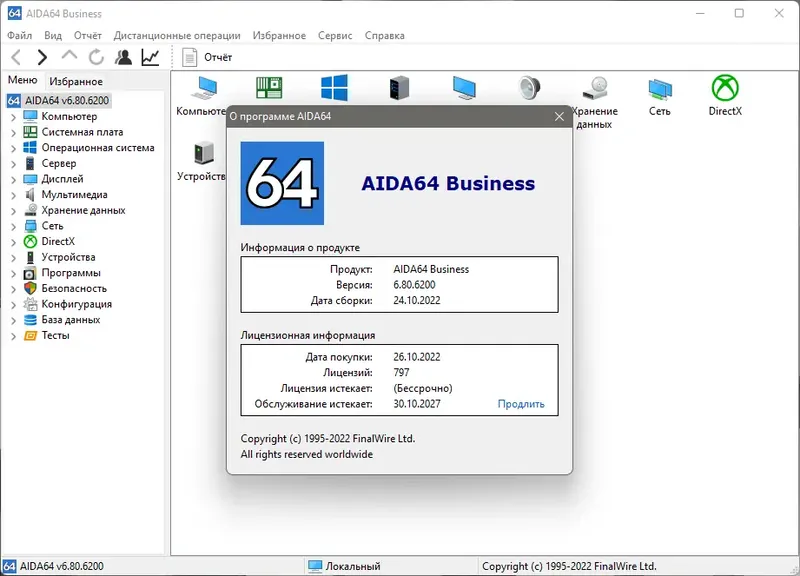
Task: Open the server tower large icon in main pane
Action: coord(399,87)
